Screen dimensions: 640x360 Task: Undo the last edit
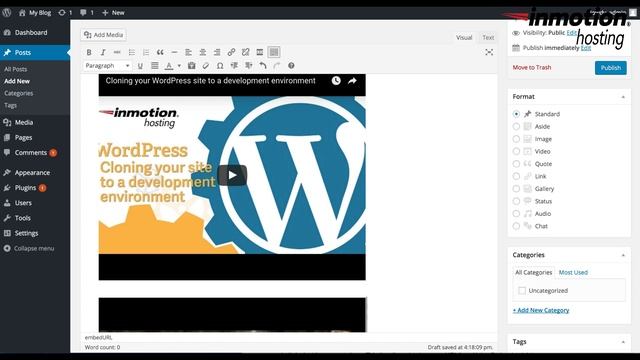tap(263, 66)
